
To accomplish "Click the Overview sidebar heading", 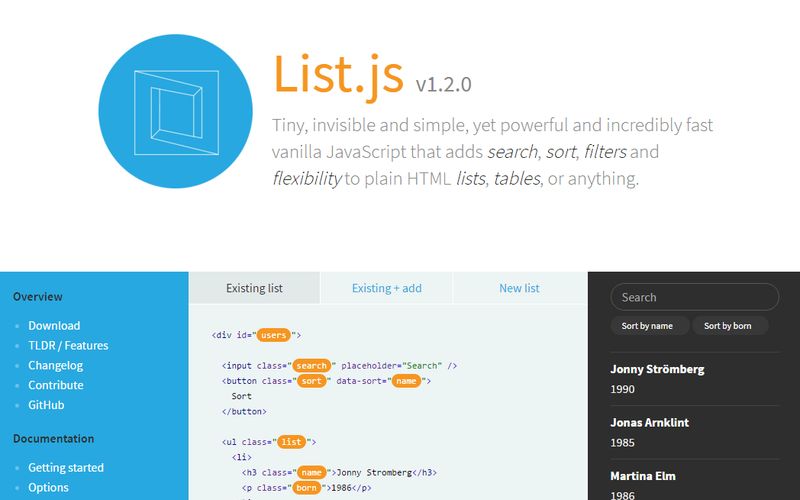I will (x=38, y=297).
